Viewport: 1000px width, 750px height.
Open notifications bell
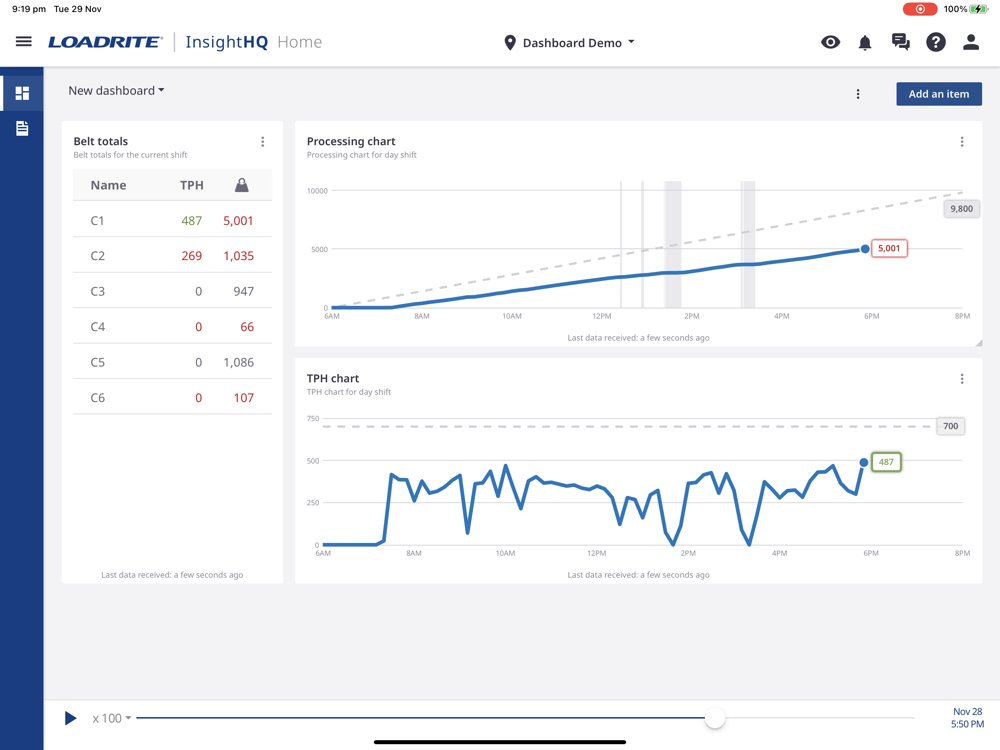pos(865,43)
